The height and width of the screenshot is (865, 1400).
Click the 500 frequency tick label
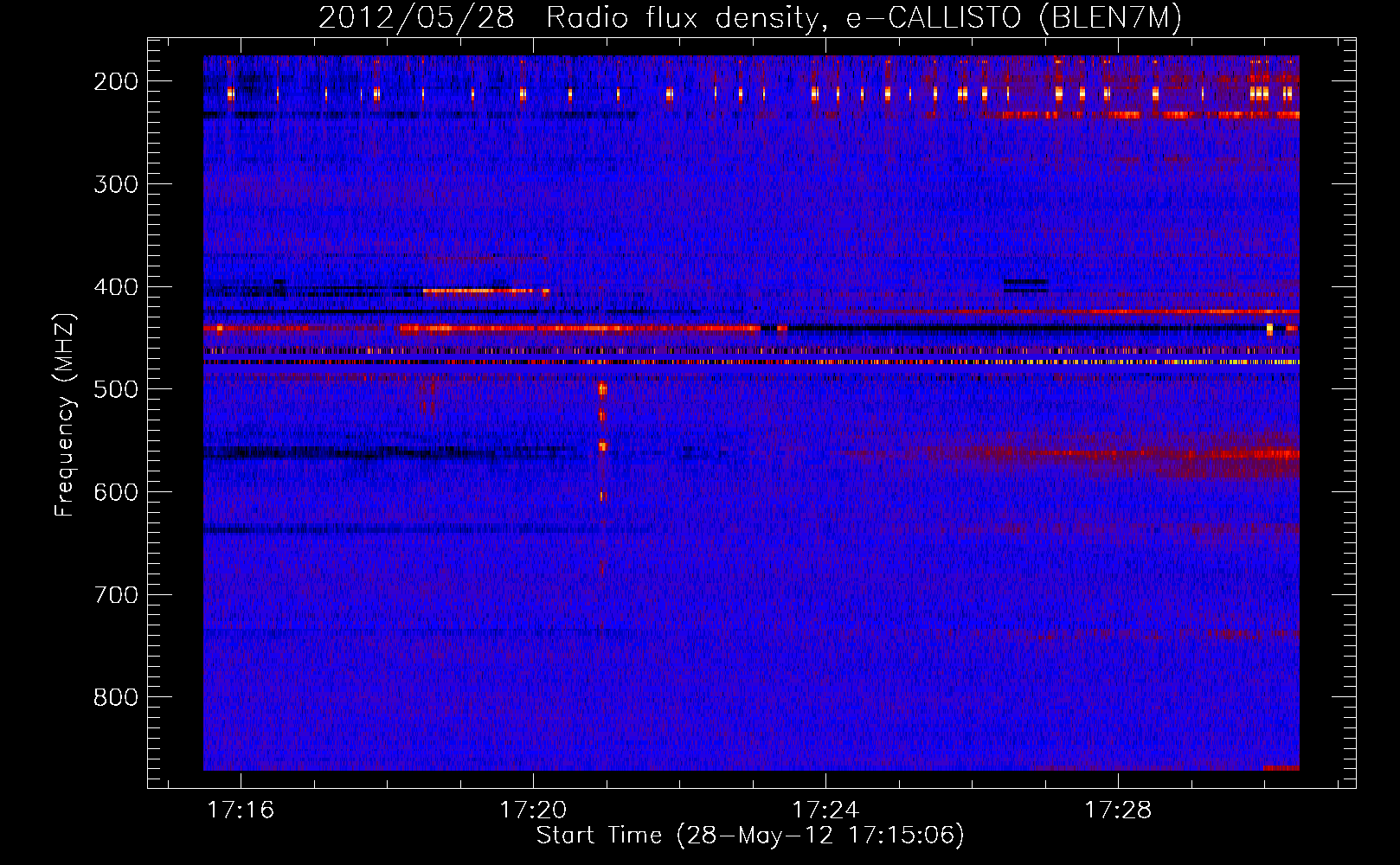[x=116, y=389]
